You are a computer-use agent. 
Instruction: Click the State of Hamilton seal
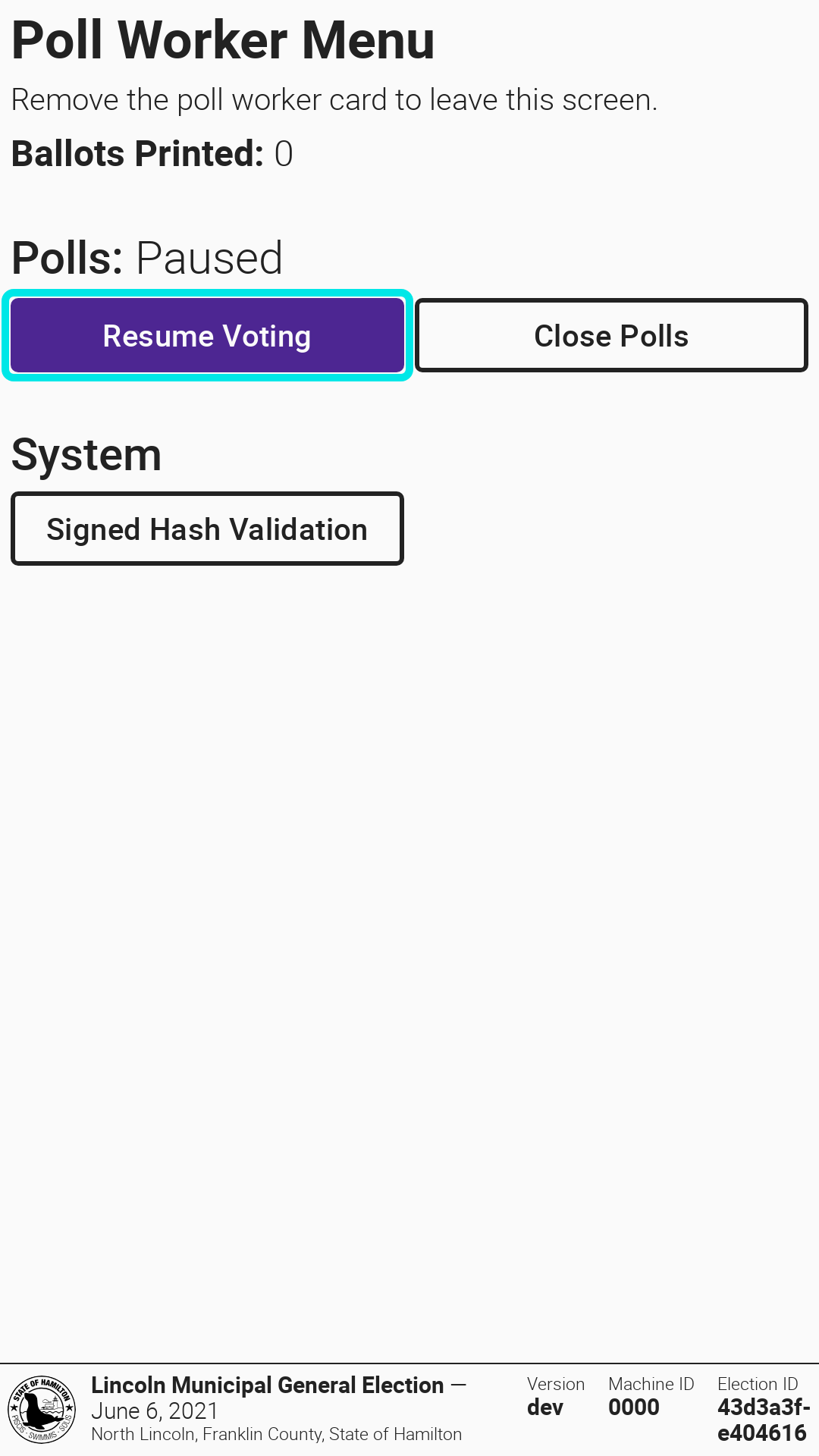42,1410
